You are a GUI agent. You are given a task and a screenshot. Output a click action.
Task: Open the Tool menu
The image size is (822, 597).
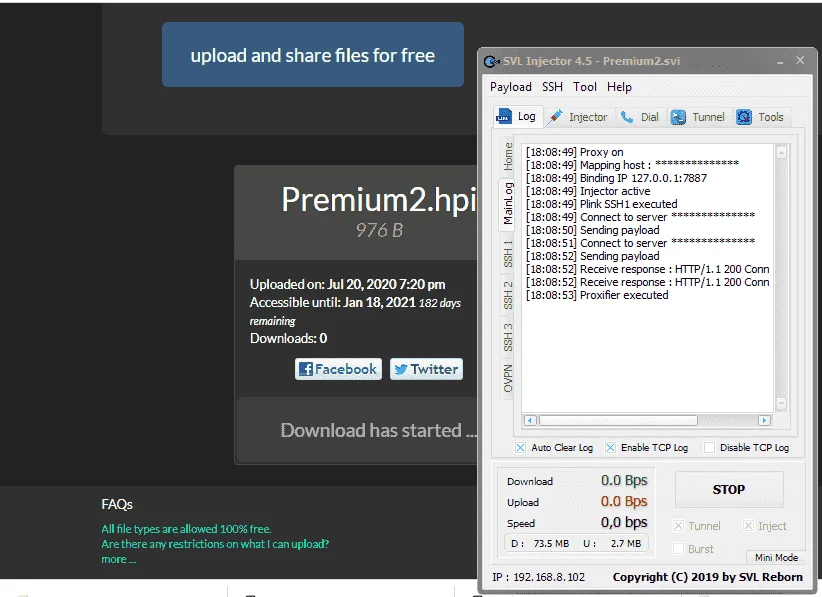tap(585, 87)
